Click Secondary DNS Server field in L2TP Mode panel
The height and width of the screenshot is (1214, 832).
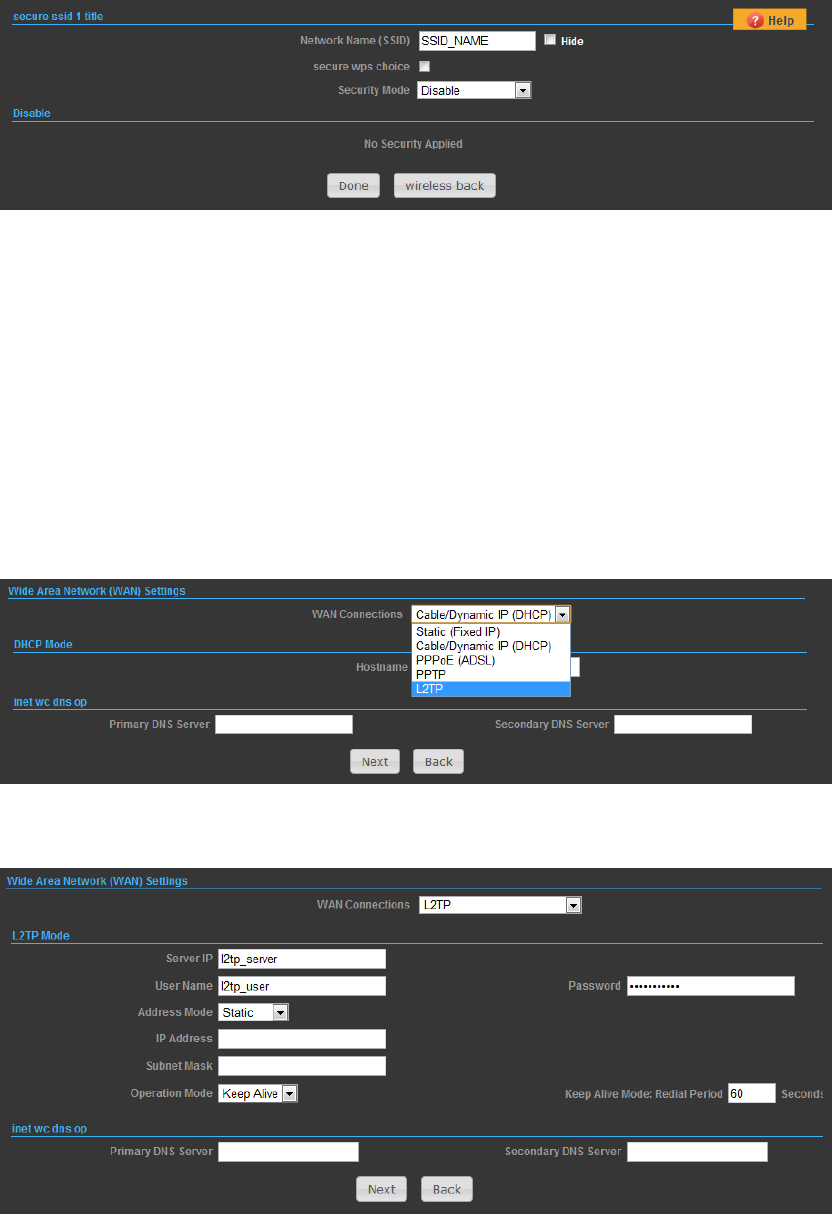tap(697, 1152)
